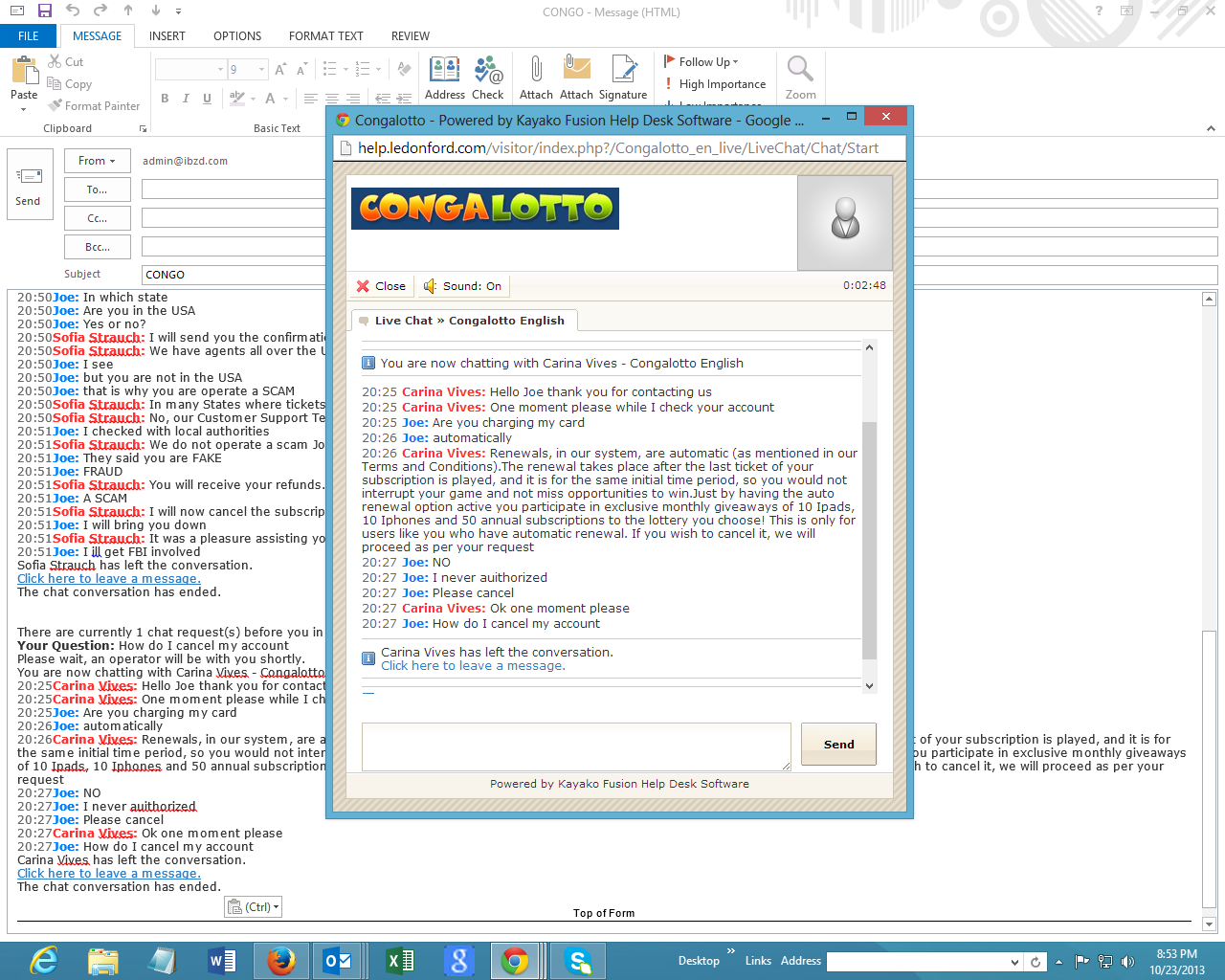Image resolution: width=1225 pixels, height=980 pixels.
Task: Launch Excel from the taskbar
Action: [x=400, y=961]
